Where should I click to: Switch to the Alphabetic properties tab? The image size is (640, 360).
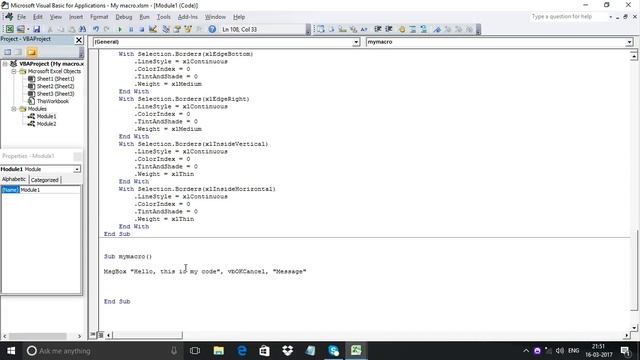point(14,179)
